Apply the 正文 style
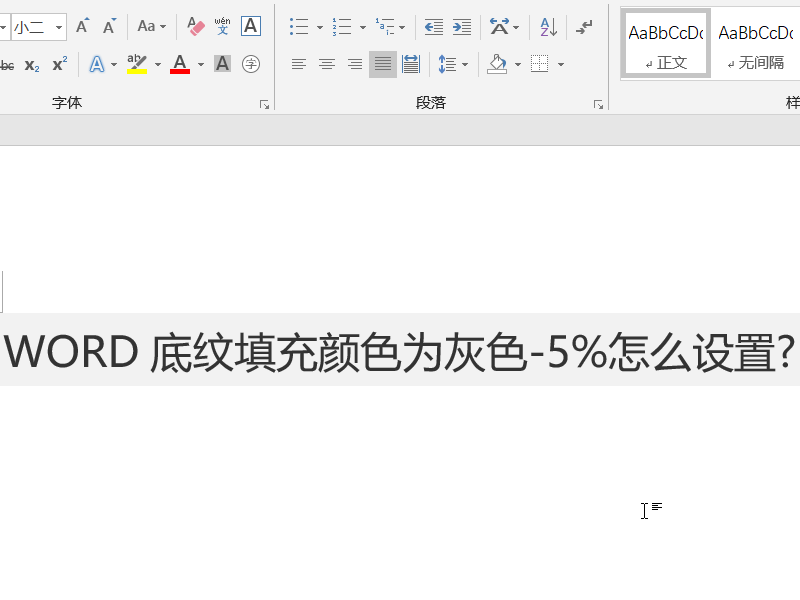This screenshot has width=800, height=600. pos(666,44)
